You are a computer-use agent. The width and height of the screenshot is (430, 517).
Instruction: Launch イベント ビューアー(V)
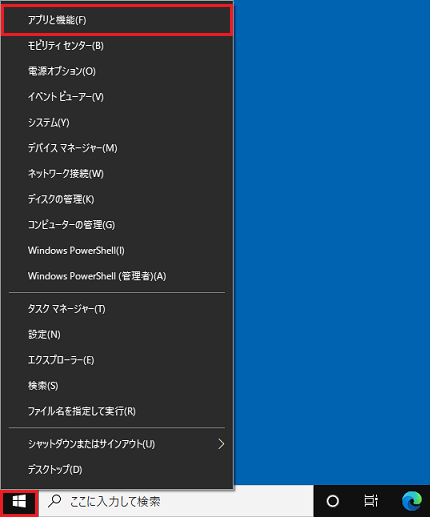tap(117, 97)
